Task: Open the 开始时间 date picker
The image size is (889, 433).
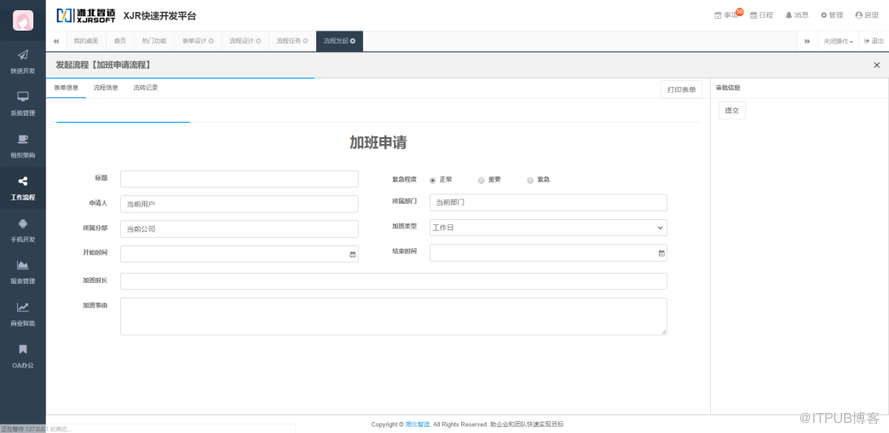Action: (x=352, y=254)
